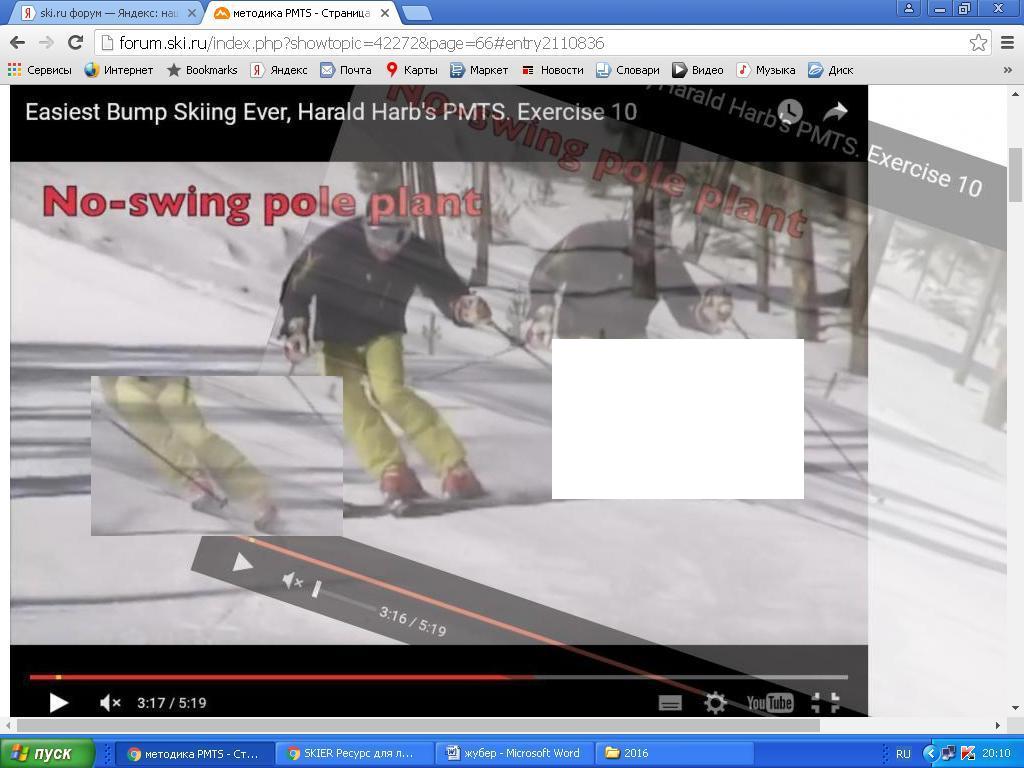1024x768 pixels.
Task: Open the Windows пуск Start menu
Action: point(47,754)
